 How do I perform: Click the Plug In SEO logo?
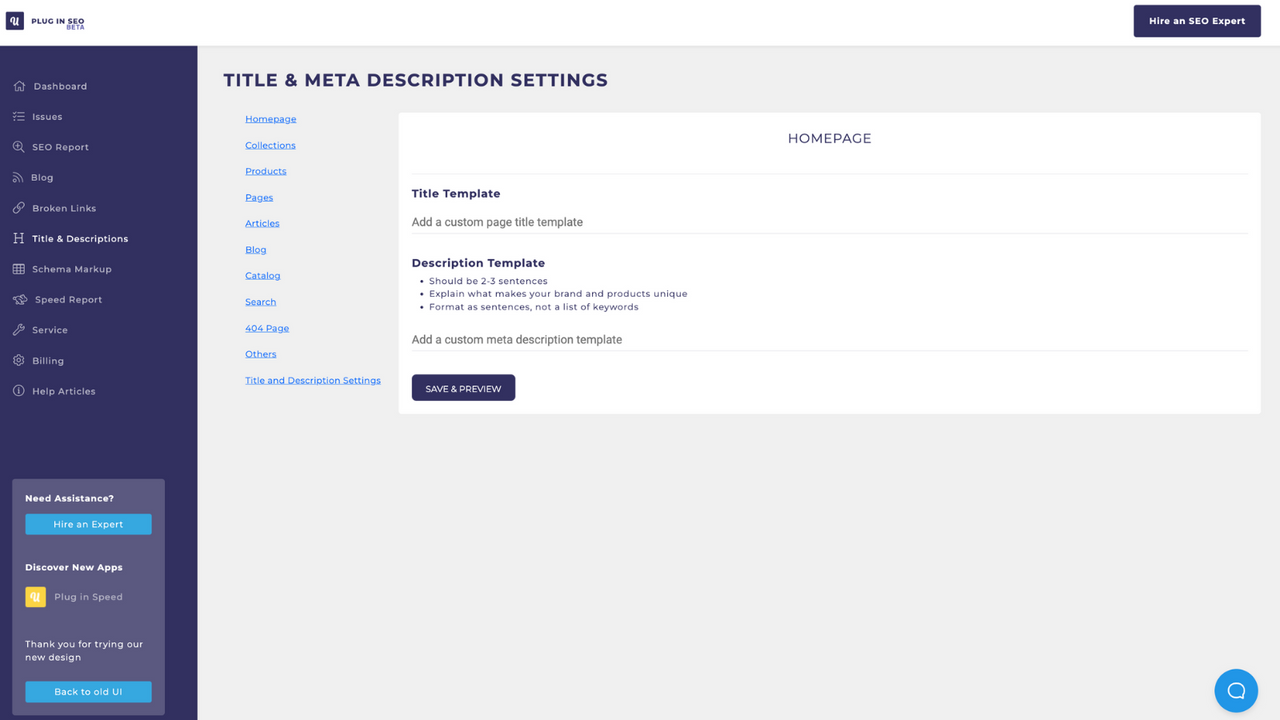tap(45, 20)
